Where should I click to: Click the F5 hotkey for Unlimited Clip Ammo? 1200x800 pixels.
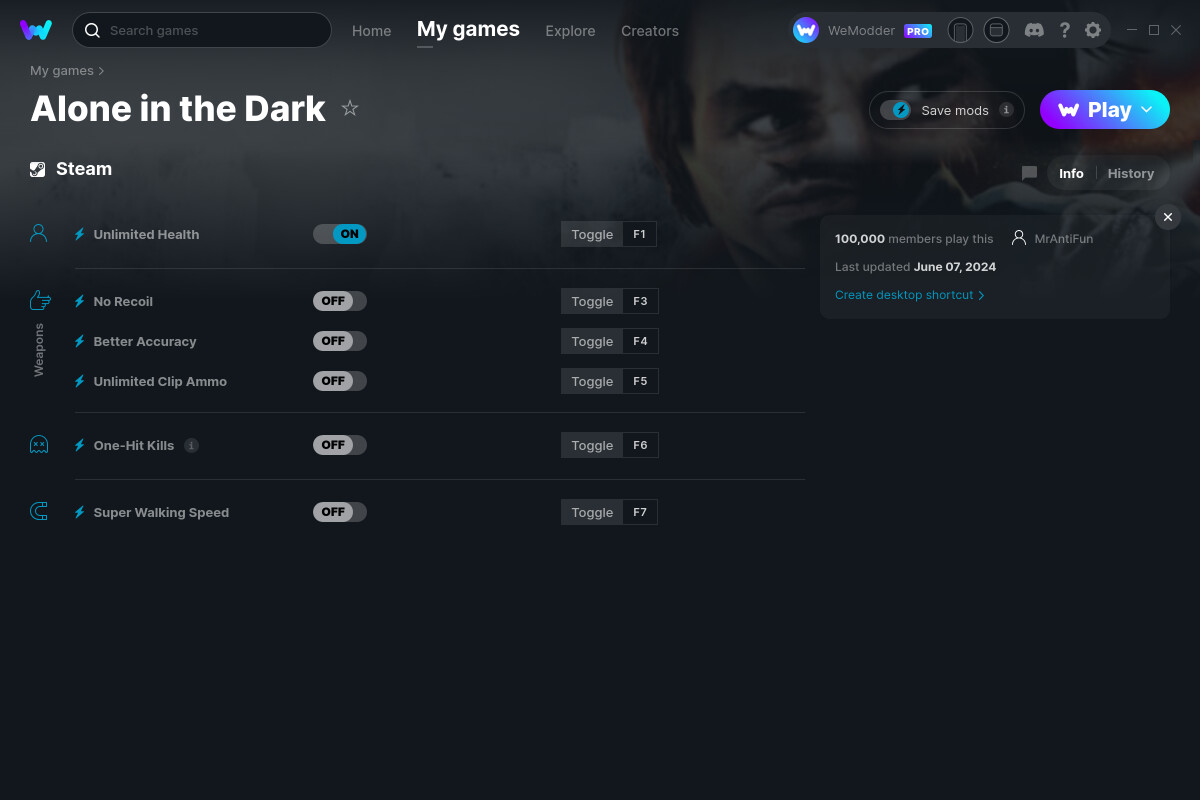pos(640,381)
